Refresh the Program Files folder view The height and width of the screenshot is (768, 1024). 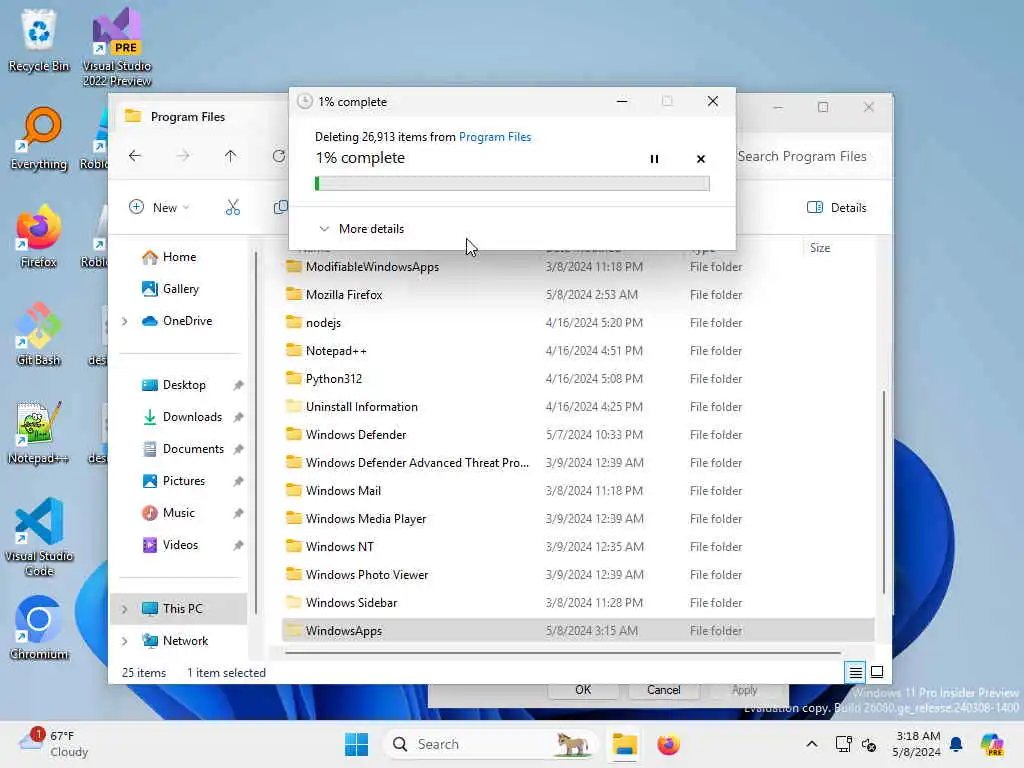click(278, 156)
